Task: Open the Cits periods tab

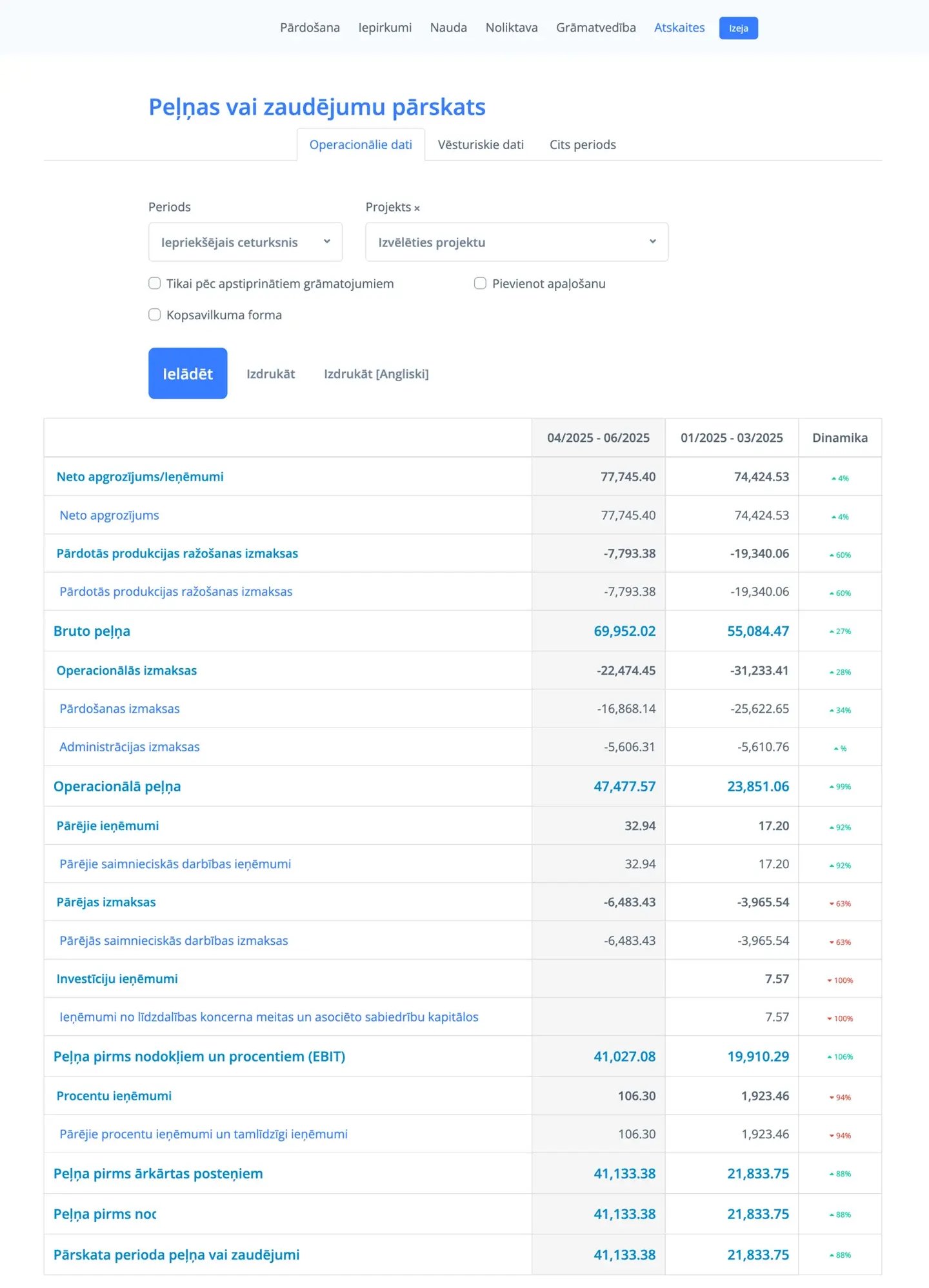Action: [583, 144]
